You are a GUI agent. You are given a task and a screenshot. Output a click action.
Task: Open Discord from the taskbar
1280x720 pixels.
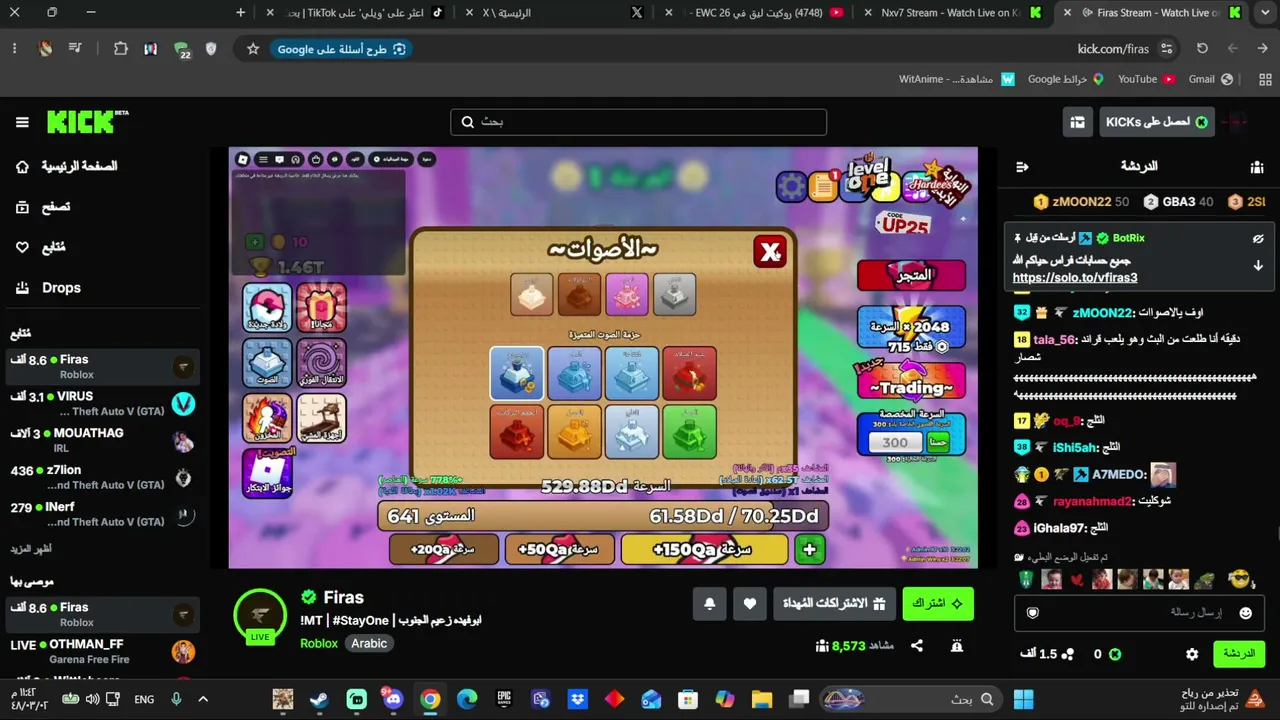click(392, 699)
